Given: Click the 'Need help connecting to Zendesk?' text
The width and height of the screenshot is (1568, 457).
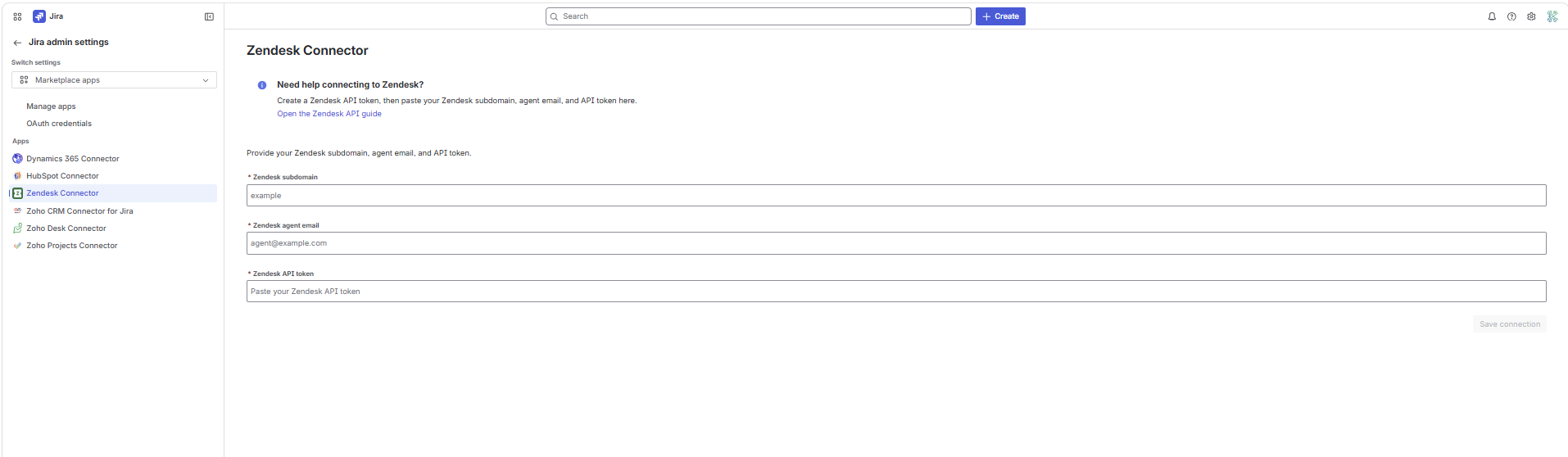Looking at the screenshot, I should pos(351,85).
